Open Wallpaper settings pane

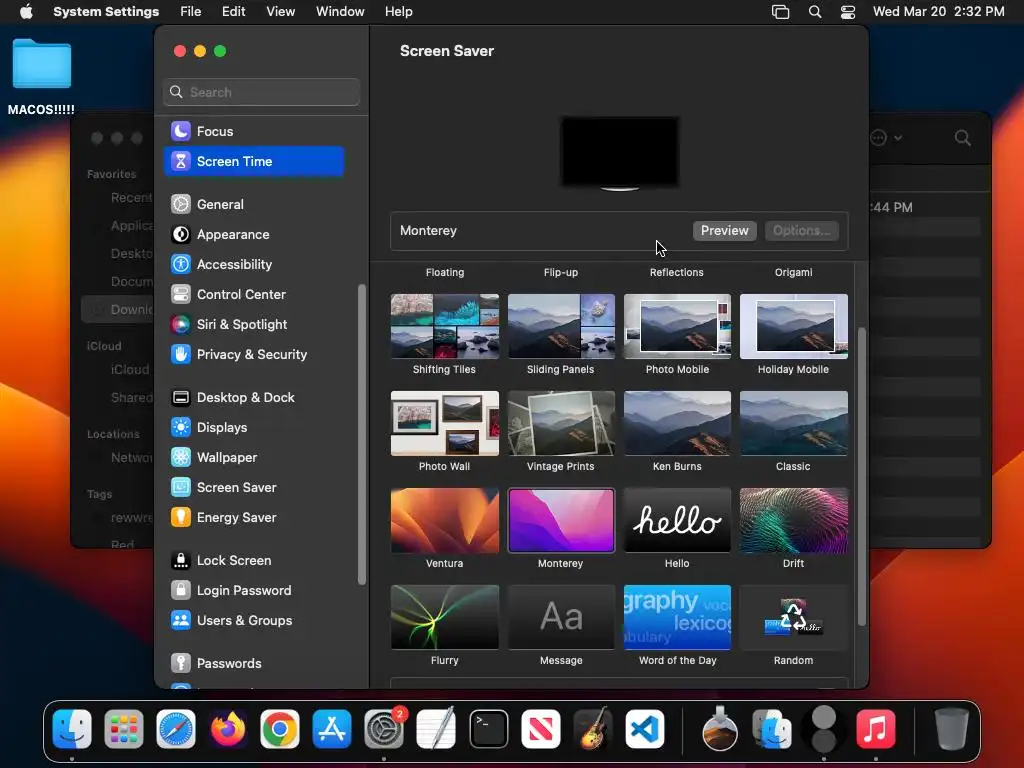point(254,458)
